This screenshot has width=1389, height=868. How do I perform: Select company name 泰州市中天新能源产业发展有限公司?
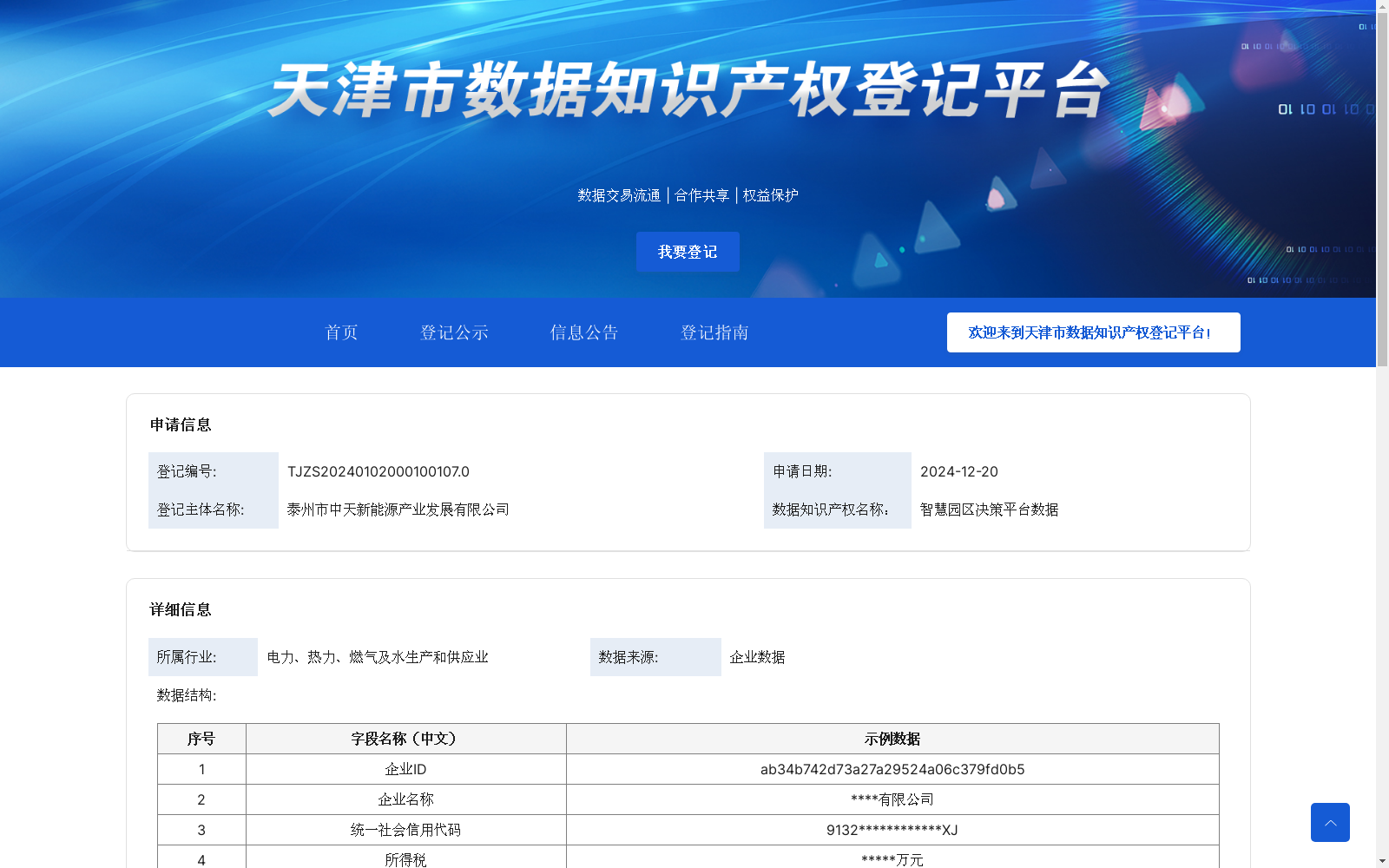[398, 510]
